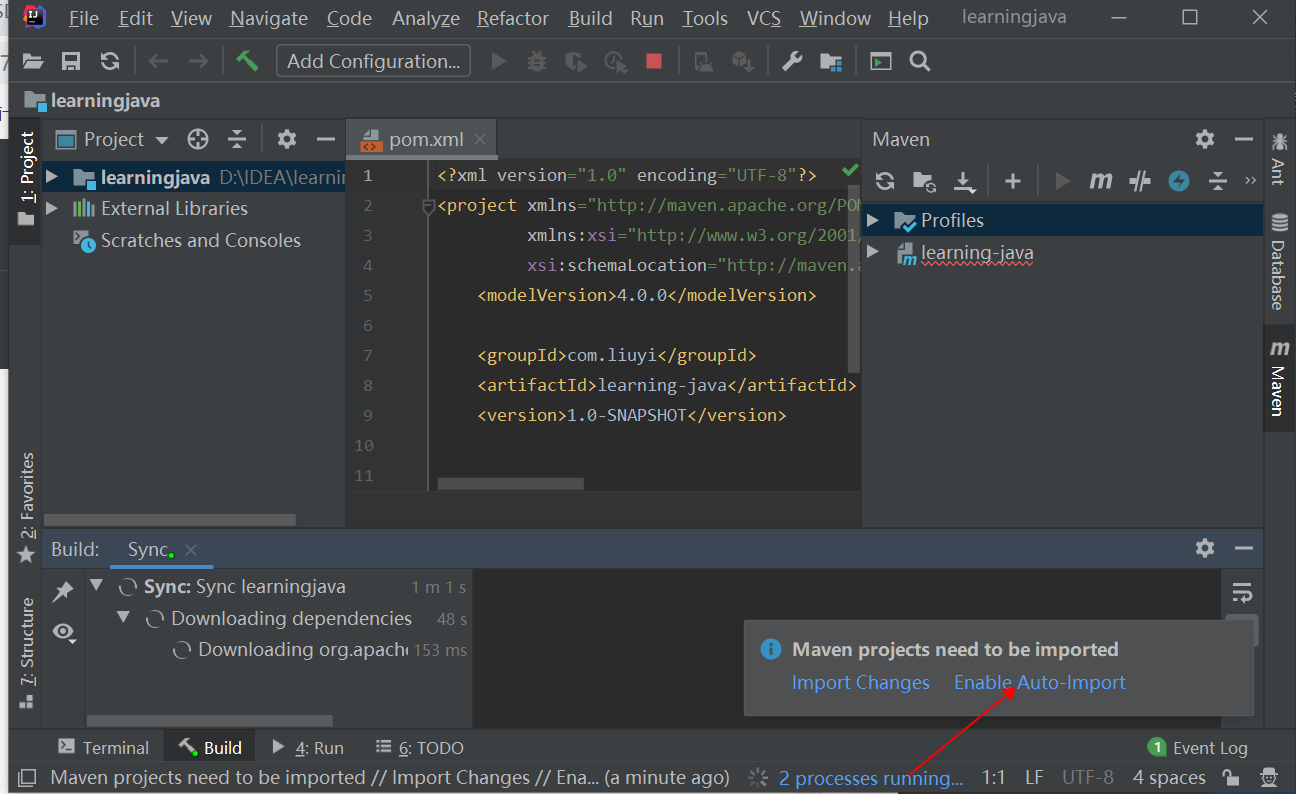Click the Synchronize icon in main toolbar

click(x=110, y=62)
